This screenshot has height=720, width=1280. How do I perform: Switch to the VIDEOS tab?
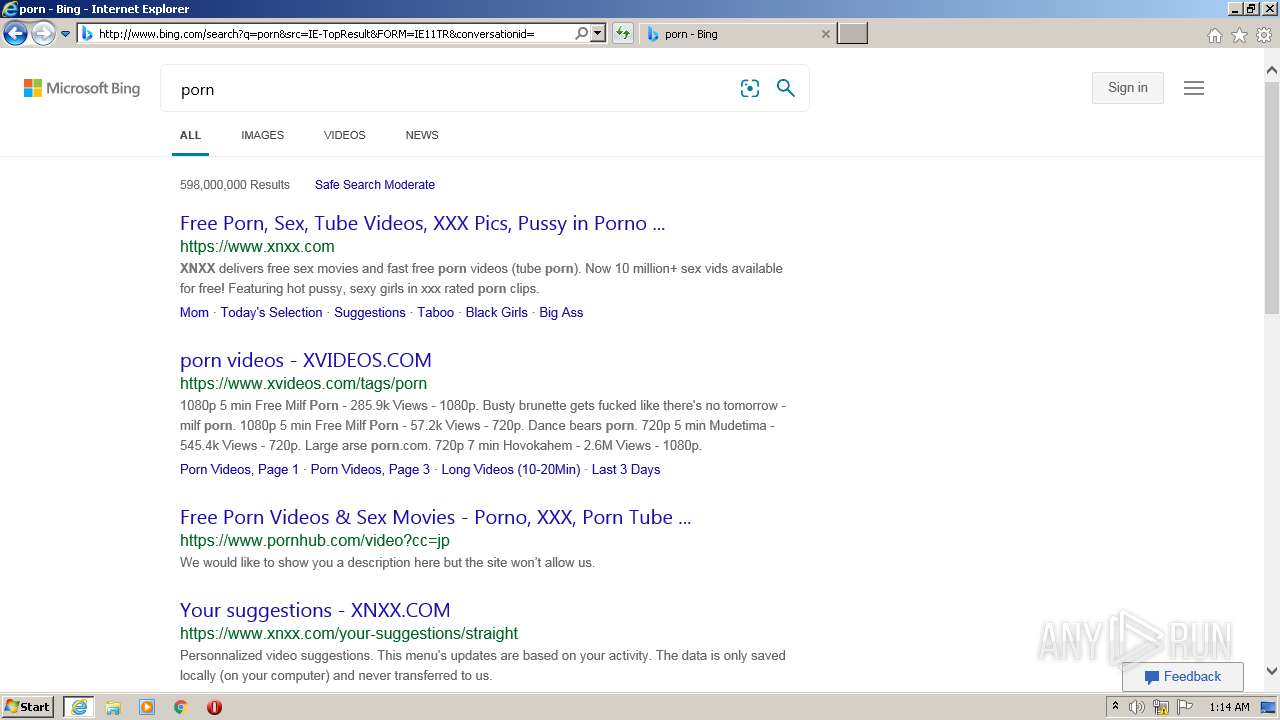[344, 135]
